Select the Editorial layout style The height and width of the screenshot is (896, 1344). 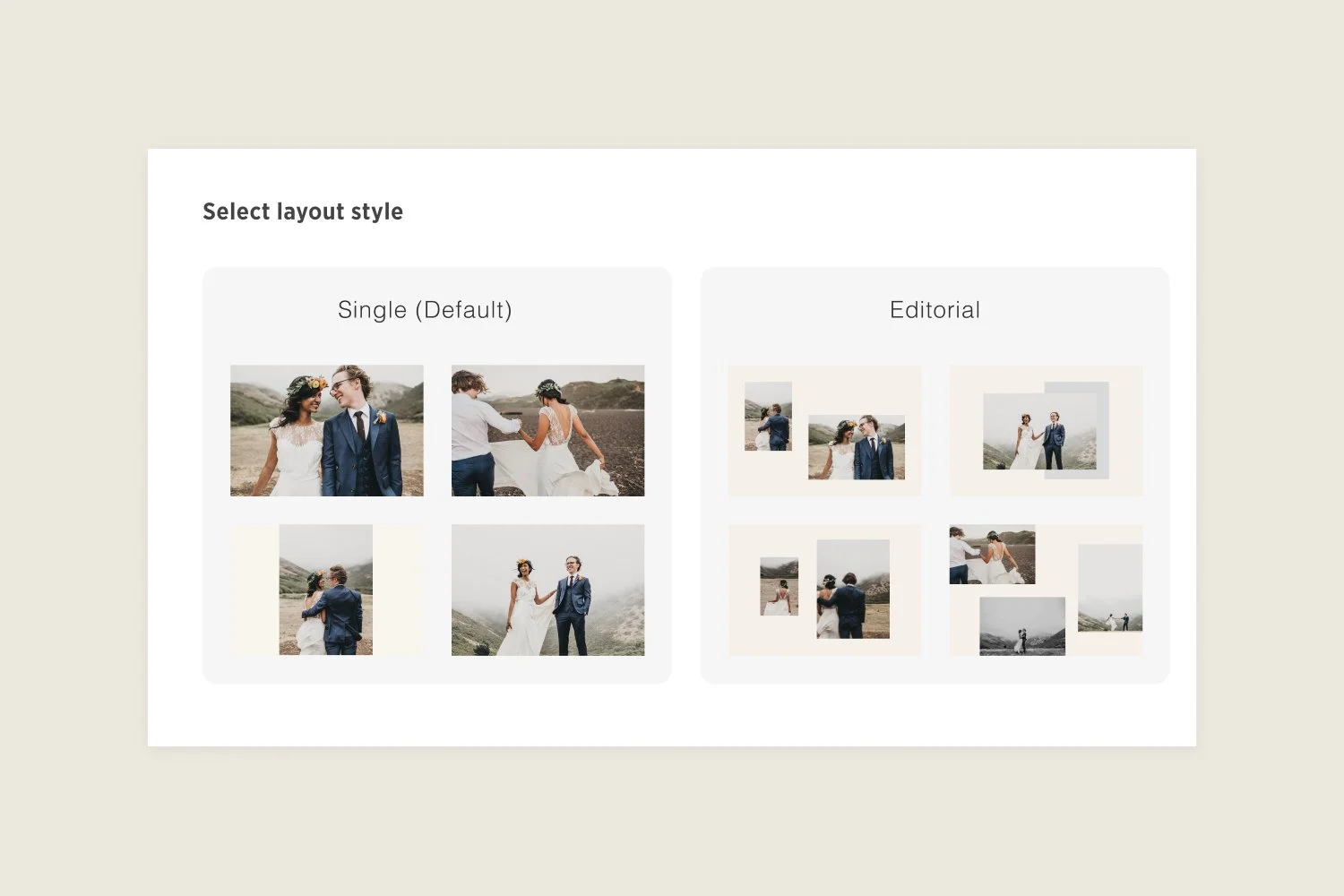[x=935, y=475]
